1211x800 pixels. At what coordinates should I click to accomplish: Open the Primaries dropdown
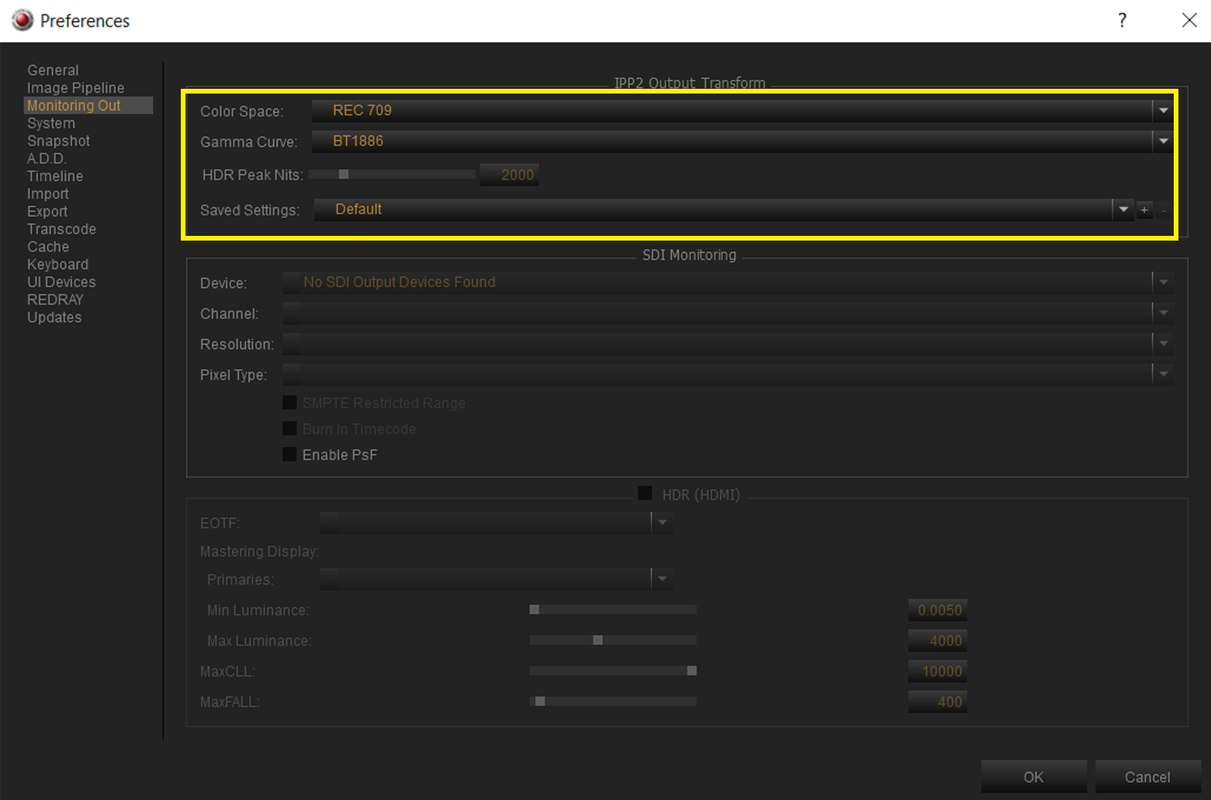tap(495, 579)
